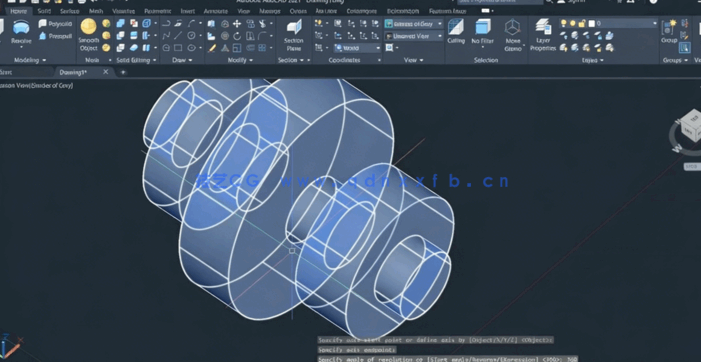Screen dimensions: 701x362
Task: Open Layer Properties manager
Action: (x=543, y=35)
